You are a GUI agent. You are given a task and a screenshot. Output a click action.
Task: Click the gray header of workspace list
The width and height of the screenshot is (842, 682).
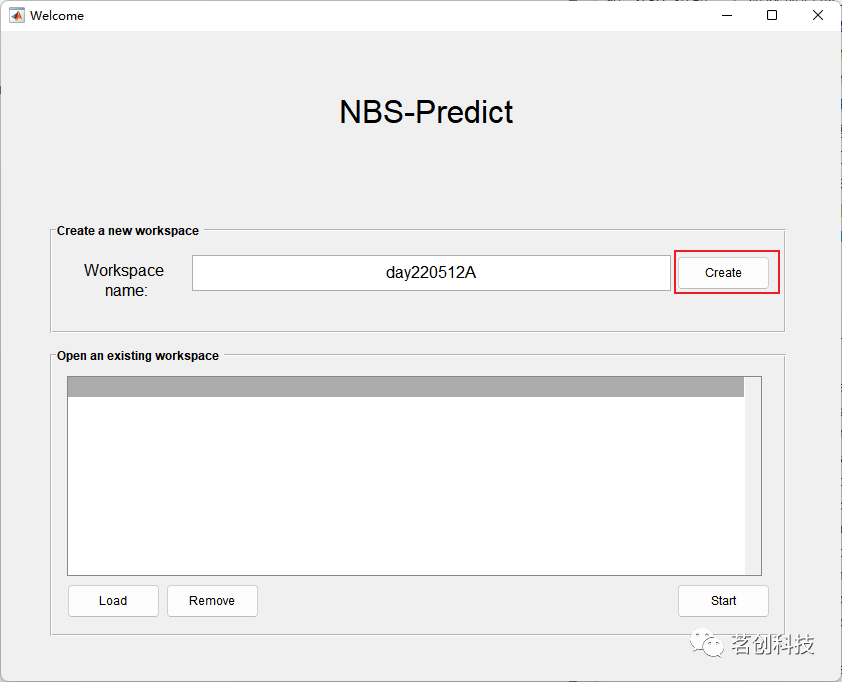pos(405,384)
